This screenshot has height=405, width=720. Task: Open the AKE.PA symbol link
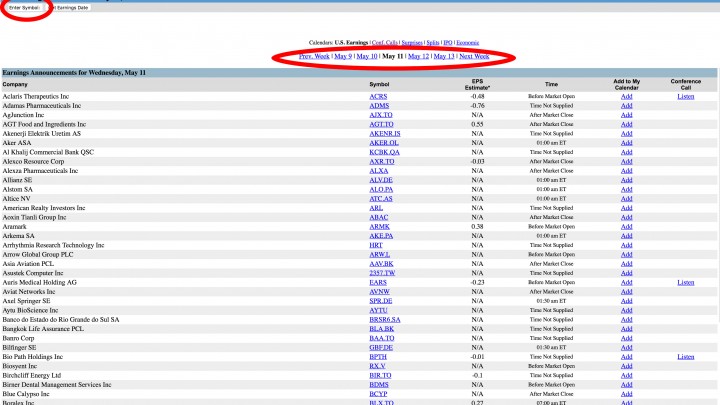click(381, 236)
